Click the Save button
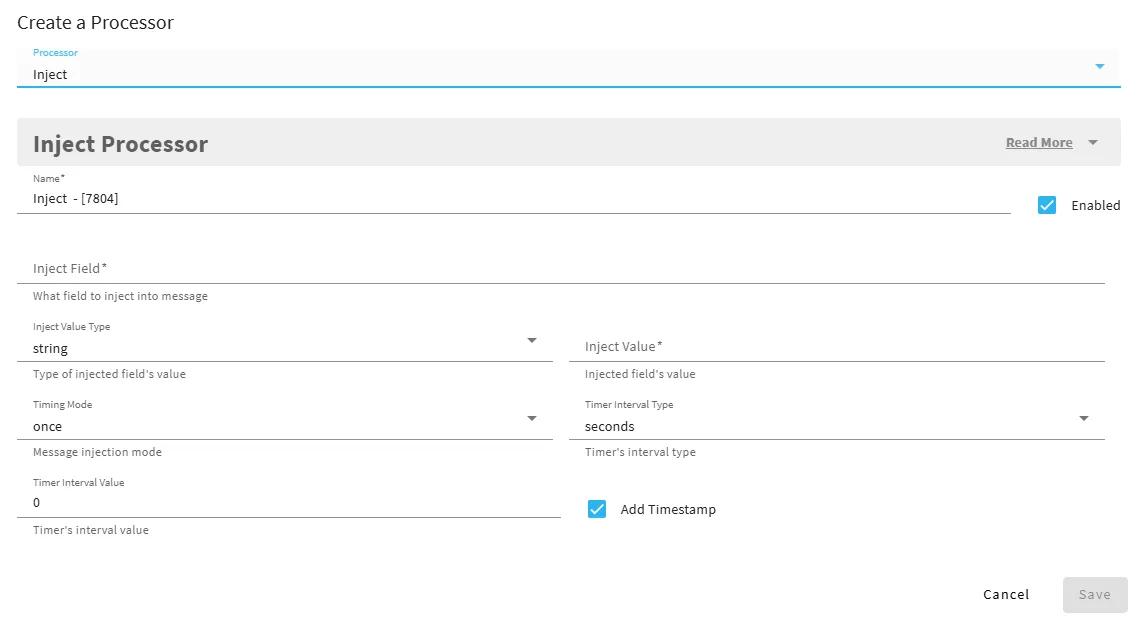1143x618 pixels. 1095,595
